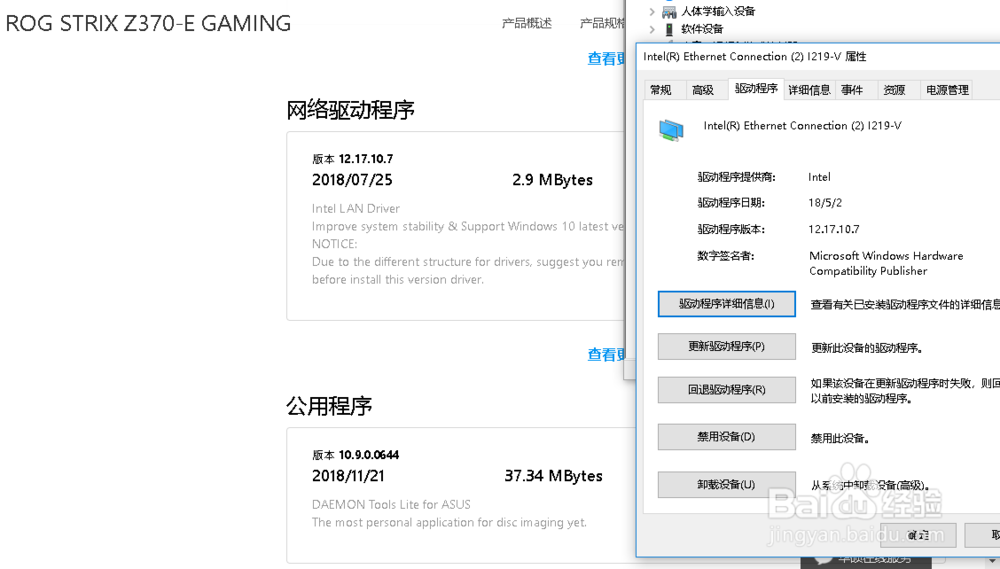1000x569 pixels.
Task: Click 驱动程序详细信息(I) button
Action: click(x=726, y=304)
